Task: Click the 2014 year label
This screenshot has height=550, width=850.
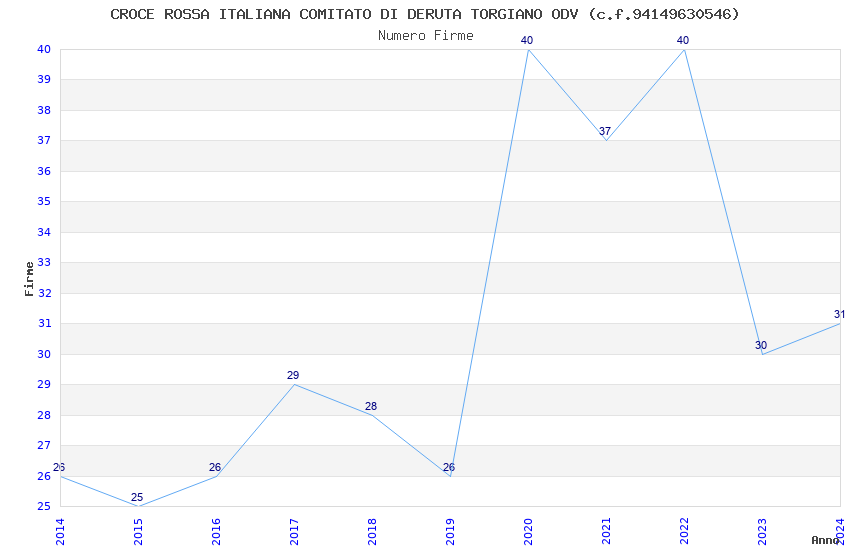Action: pyautogui.click(x=60, y=532)
